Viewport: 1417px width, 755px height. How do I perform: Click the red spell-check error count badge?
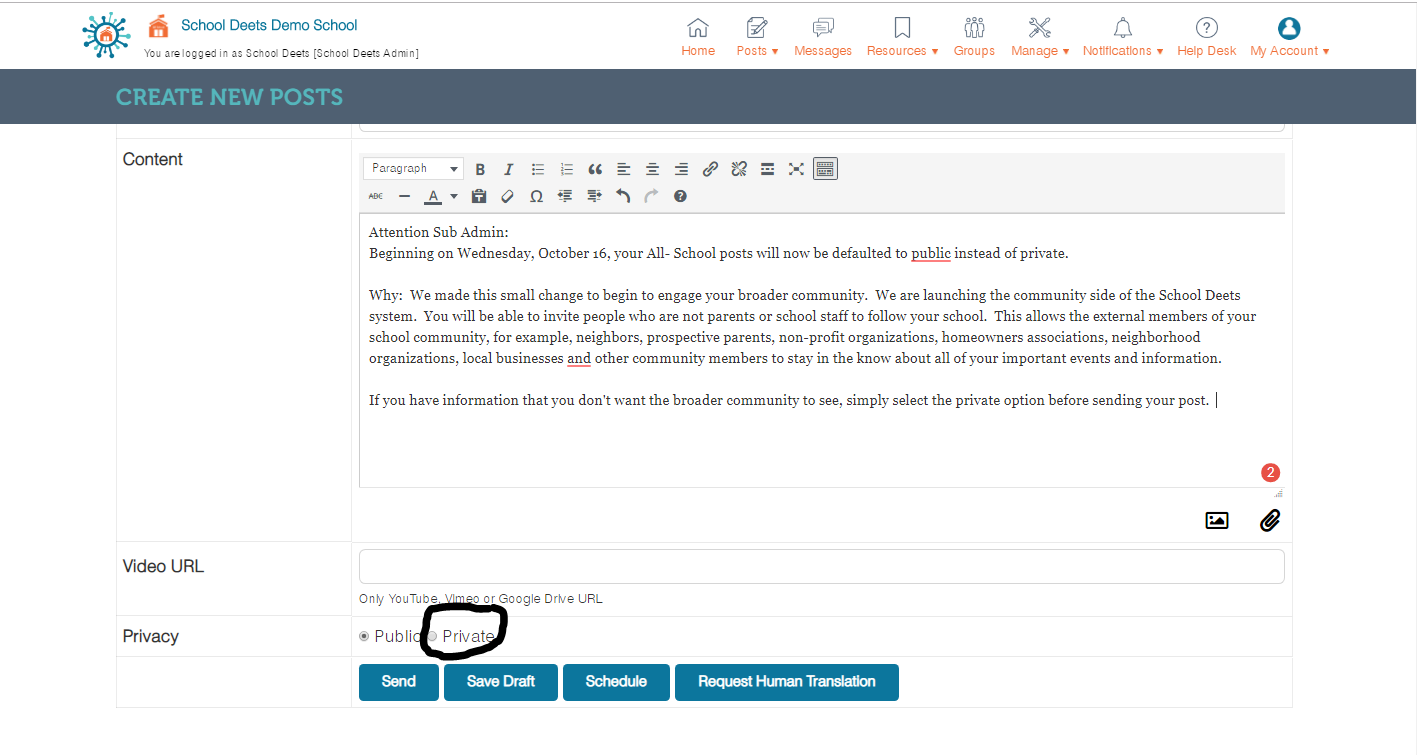coord(1271,473)
